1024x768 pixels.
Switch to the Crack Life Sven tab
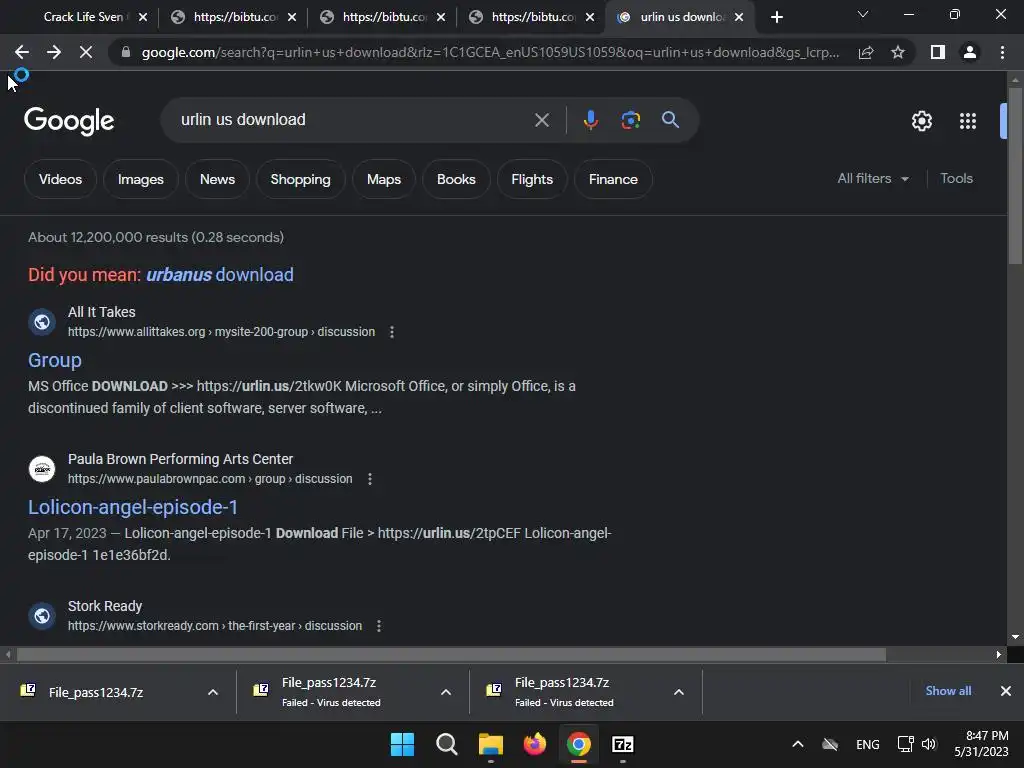[82, 17]
